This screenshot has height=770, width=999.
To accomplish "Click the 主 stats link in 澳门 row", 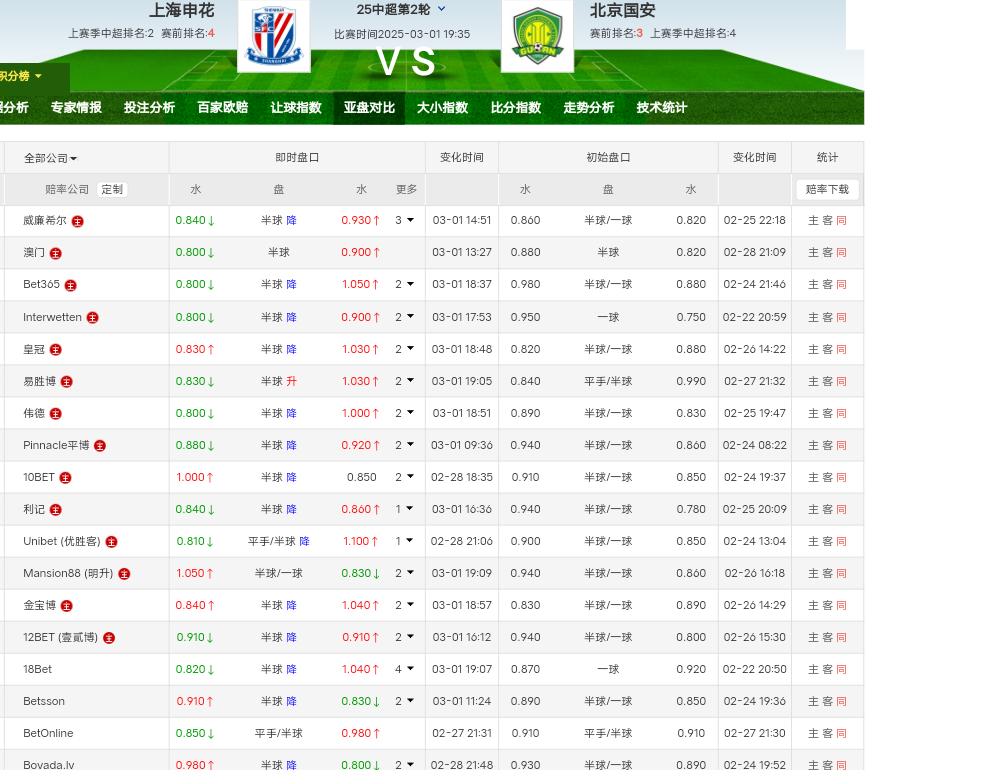I will click(813, 252).
